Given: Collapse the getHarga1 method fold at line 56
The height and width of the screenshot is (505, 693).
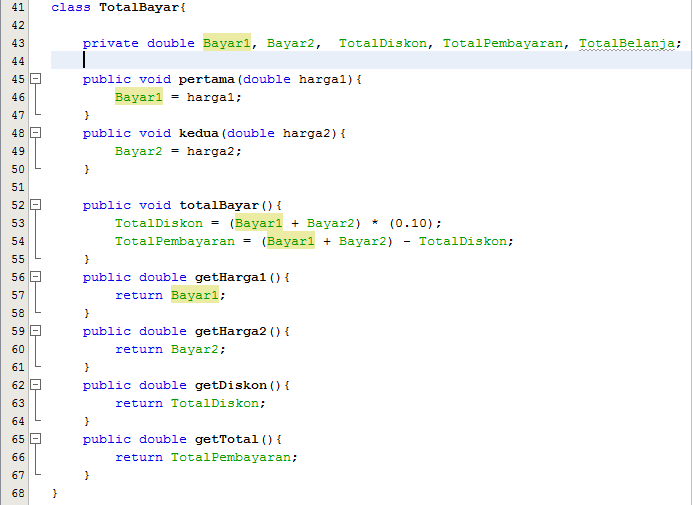Looking at the screenshot, I should tap(35, 277).
